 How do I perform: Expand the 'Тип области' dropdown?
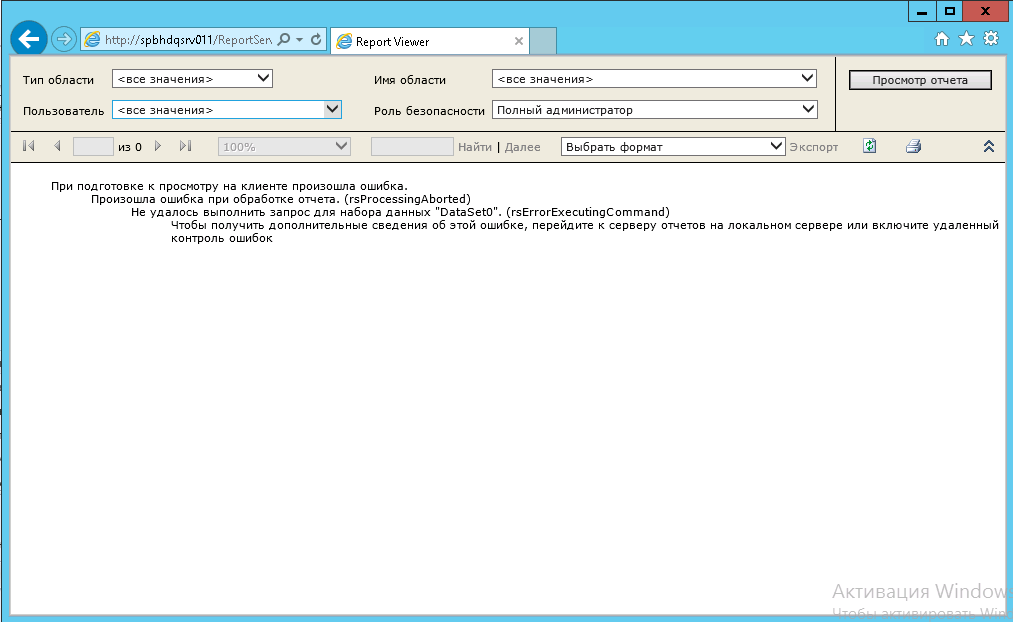(x=263, y=79)
